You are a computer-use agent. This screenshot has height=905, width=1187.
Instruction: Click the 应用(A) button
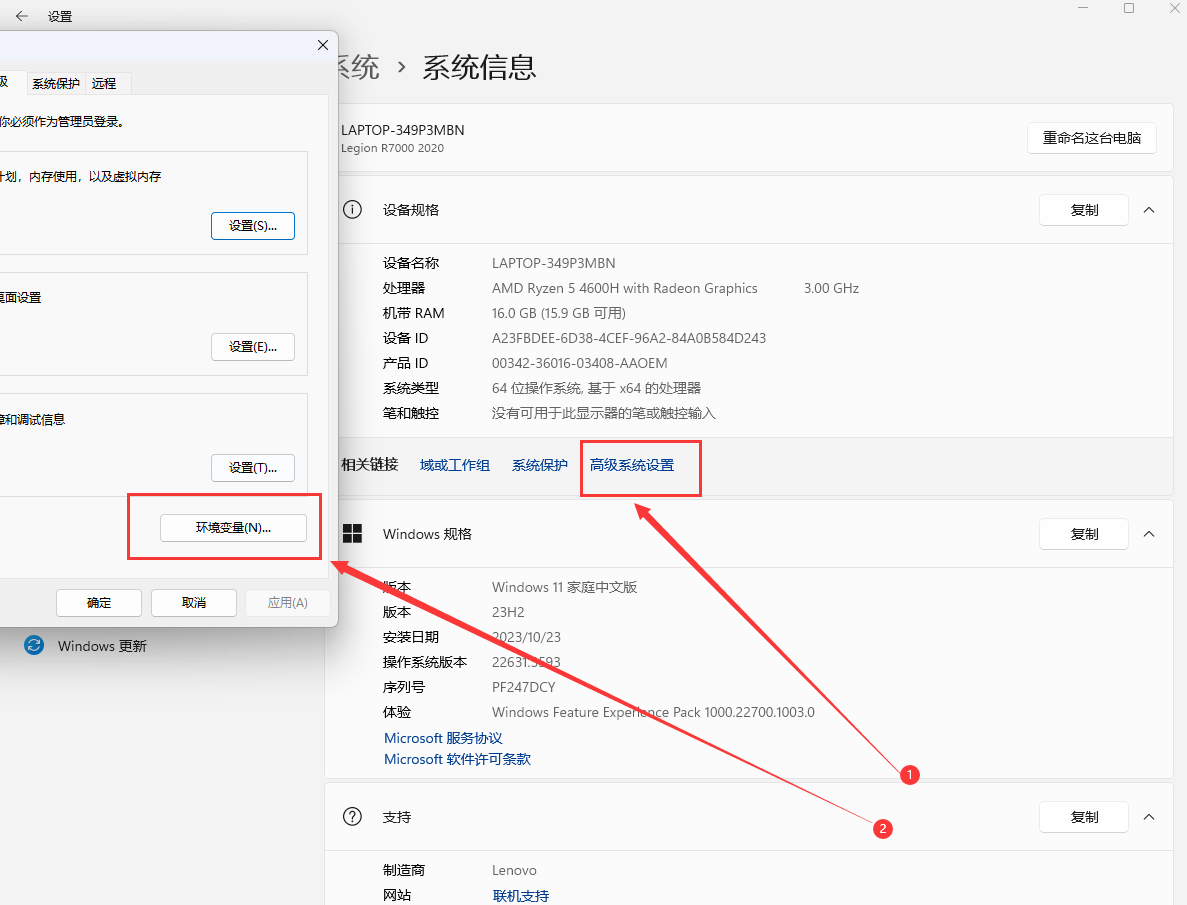pyautogui.click(x=288, y=603)
